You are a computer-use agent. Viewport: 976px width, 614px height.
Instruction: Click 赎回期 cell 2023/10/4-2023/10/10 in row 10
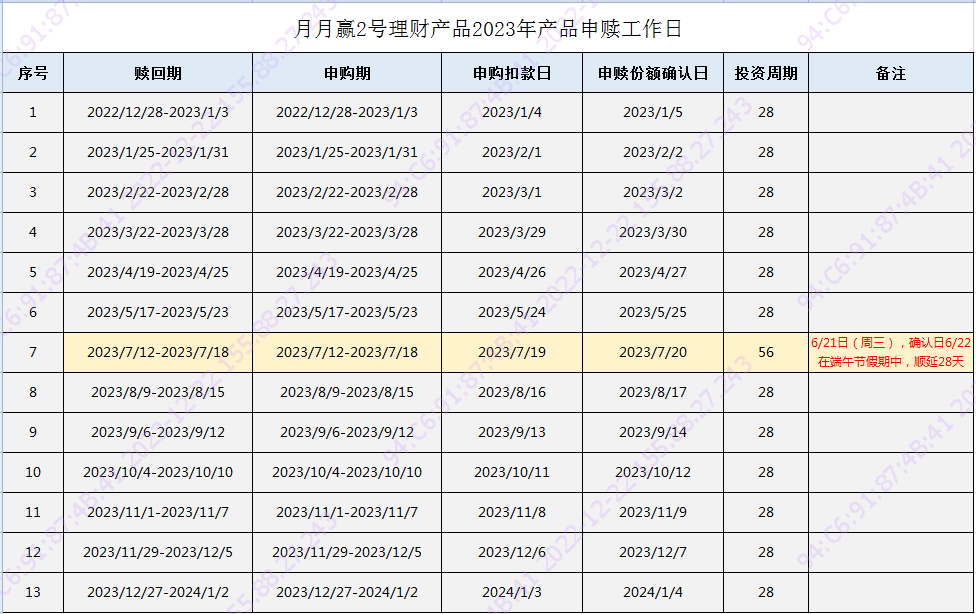(158, 472)
